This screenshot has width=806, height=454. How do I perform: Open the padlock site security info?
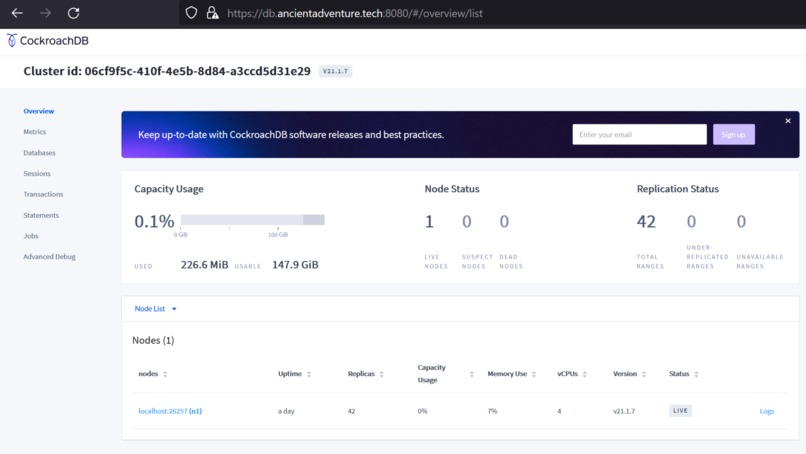point(212,13)
